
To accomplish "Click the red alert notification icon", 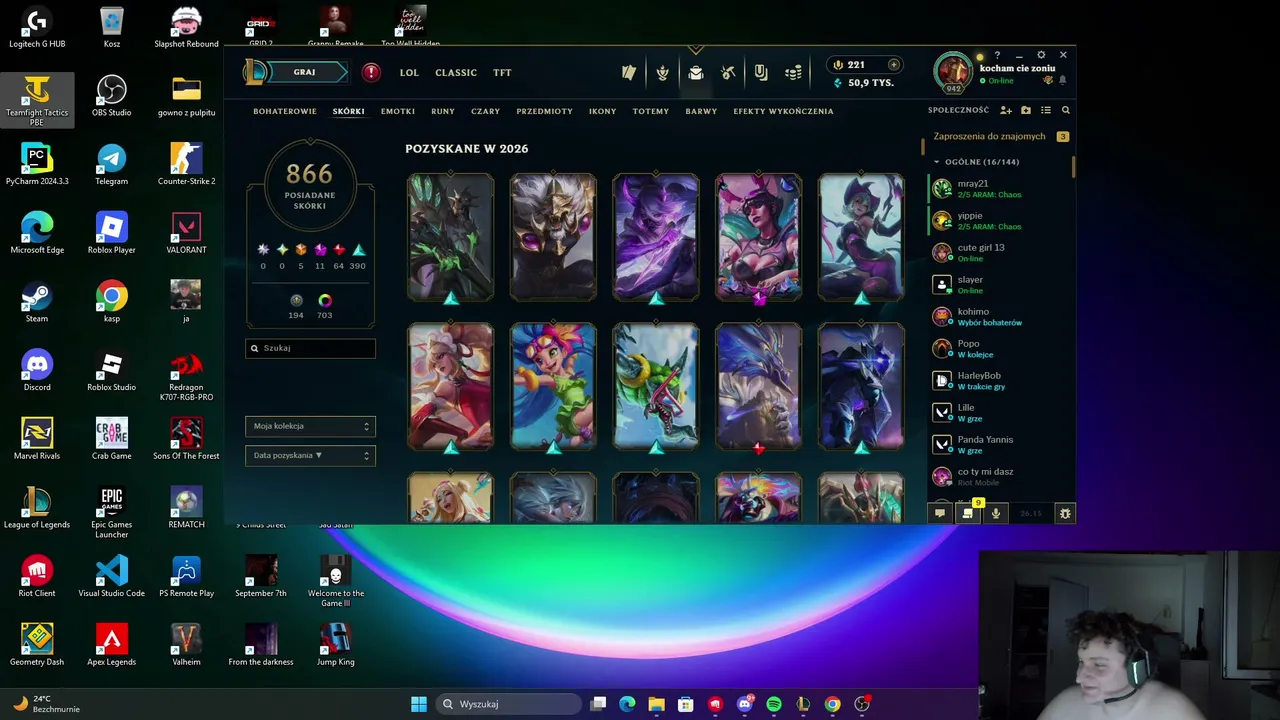I will point(371,72).
